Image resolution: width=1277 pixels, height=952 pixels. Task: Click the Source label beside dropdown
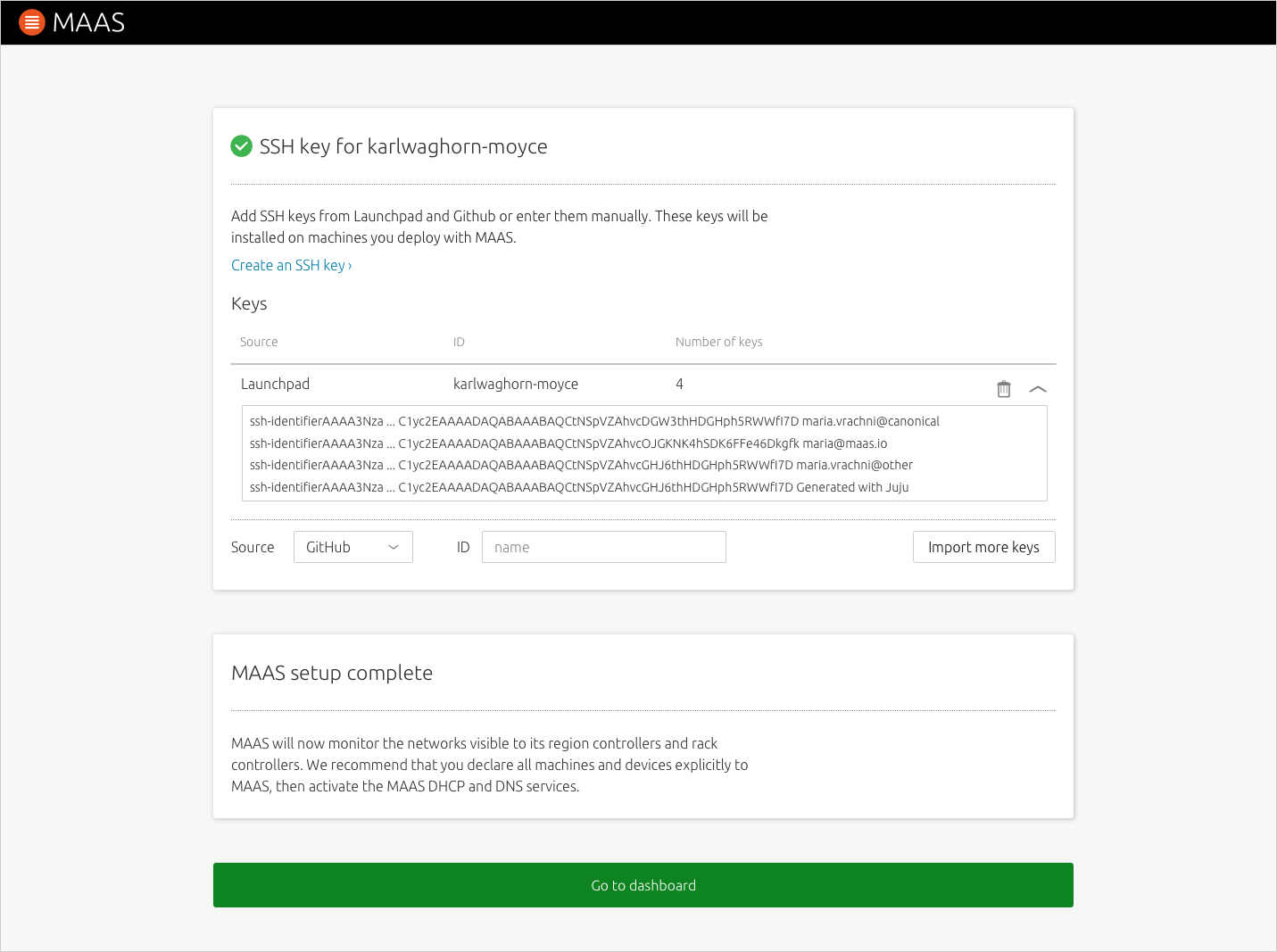(253, 547)
